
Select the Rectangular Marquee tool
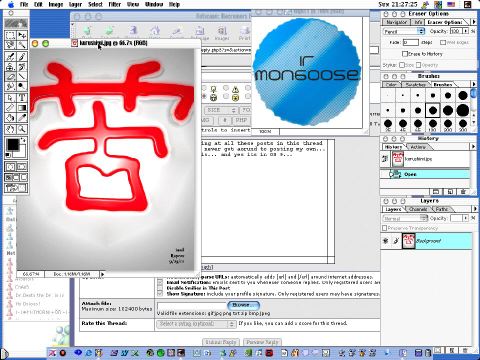[10, 35]
